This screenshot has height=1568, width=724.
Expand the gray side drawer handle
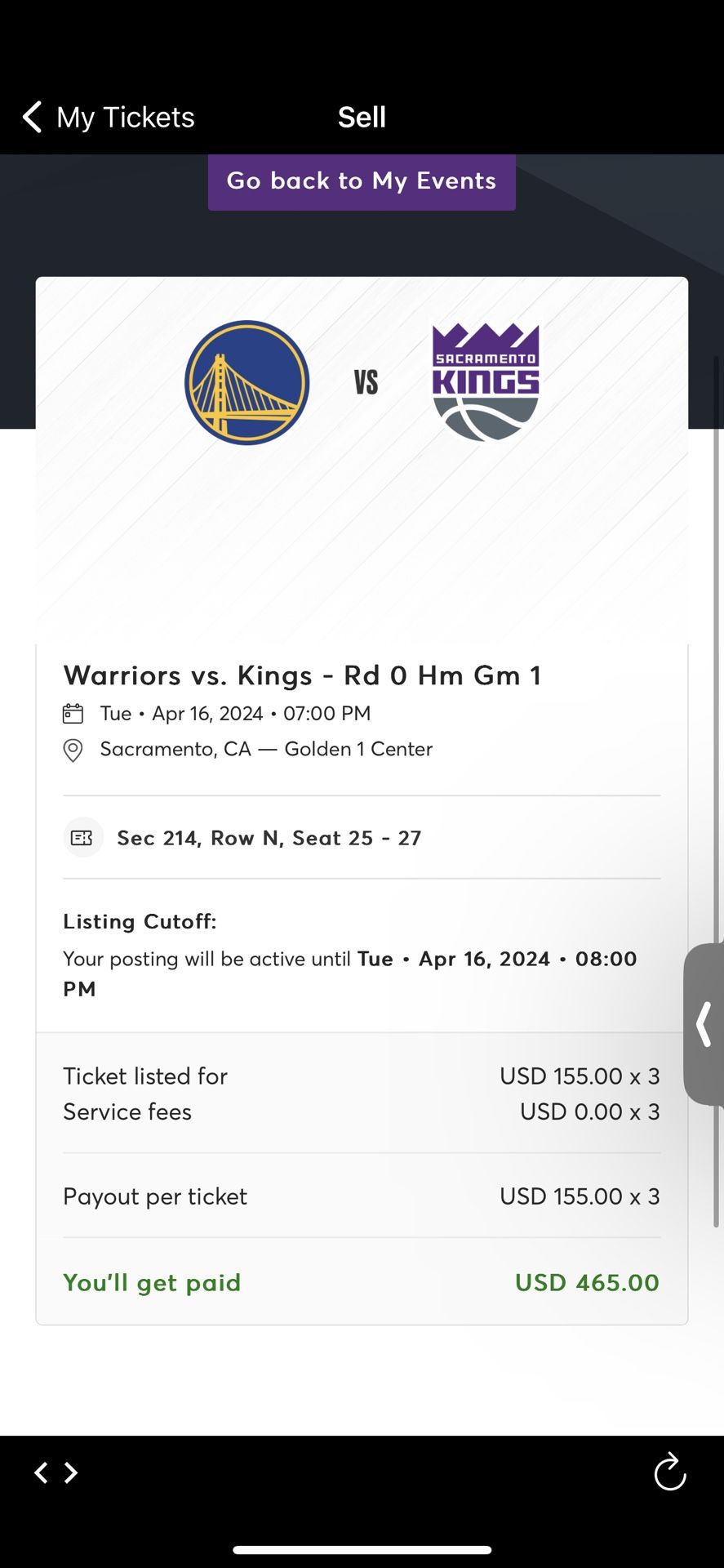pos(704,1024)
